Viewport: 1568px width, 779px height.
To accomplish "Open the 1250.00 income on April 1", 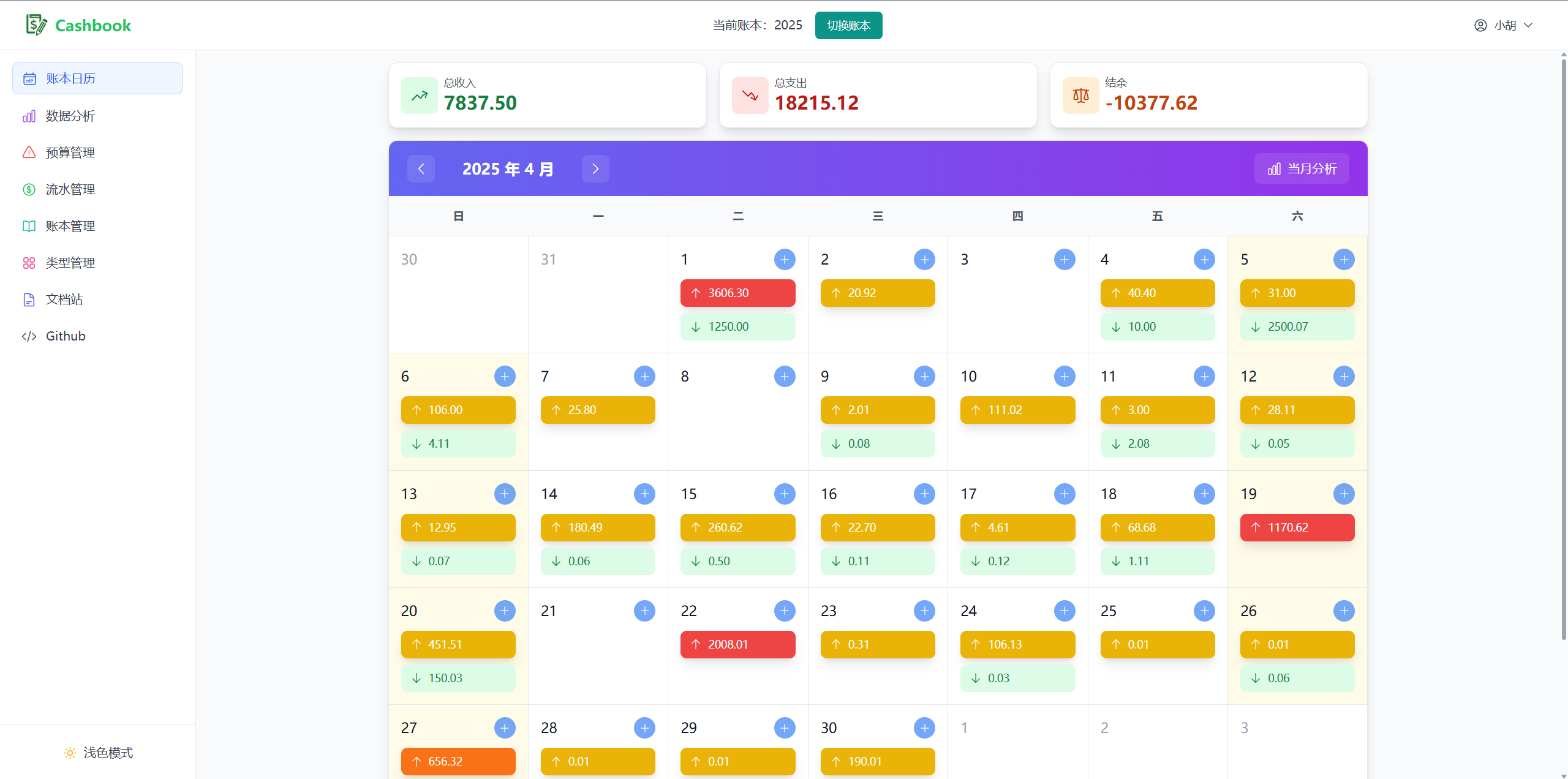I will click(x=737, y=326).
